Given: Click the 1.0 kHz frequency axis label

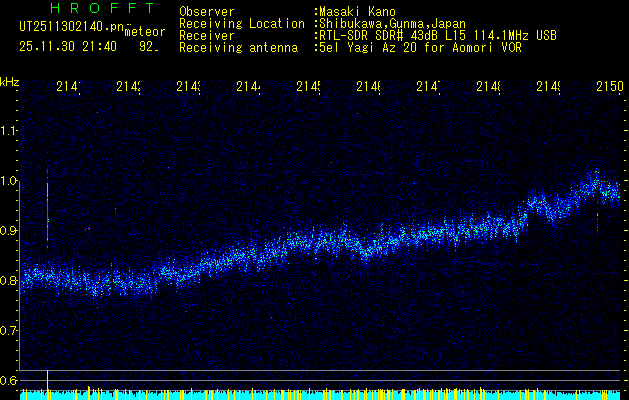Looking at the screenshot, I should 9,180.
